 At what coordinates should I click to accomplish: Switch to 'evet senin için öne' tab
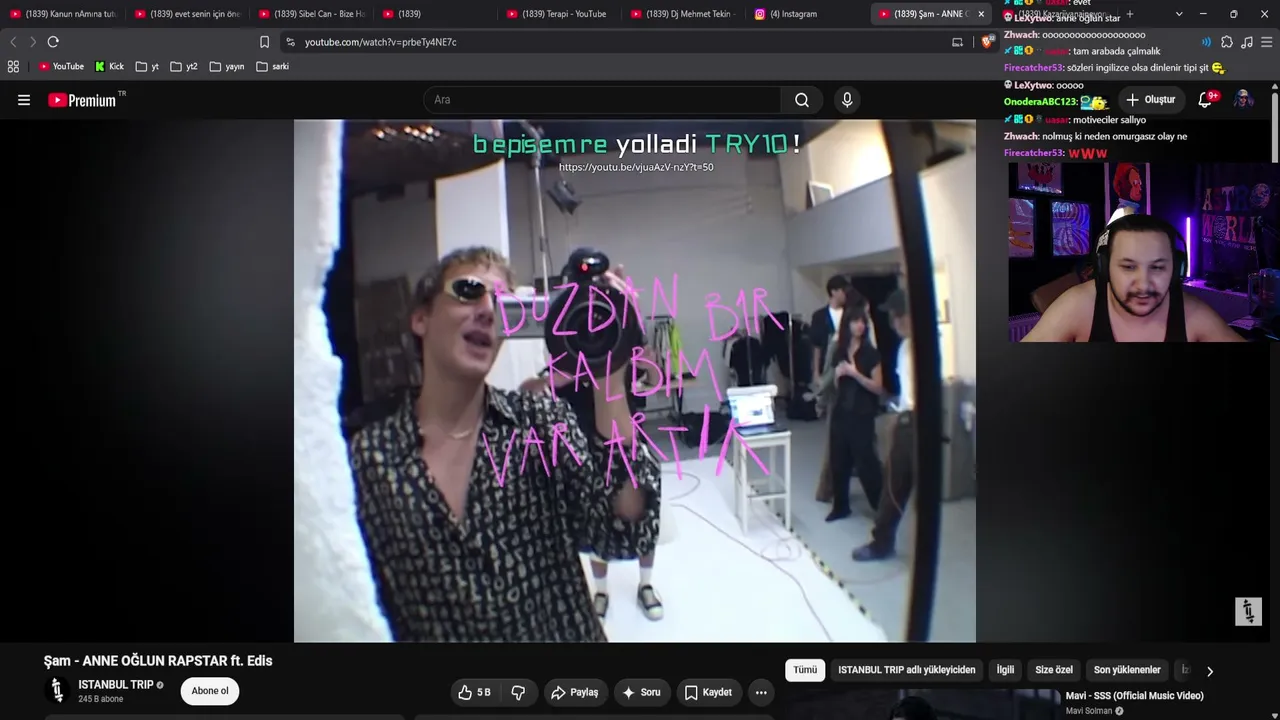[188, 14]
